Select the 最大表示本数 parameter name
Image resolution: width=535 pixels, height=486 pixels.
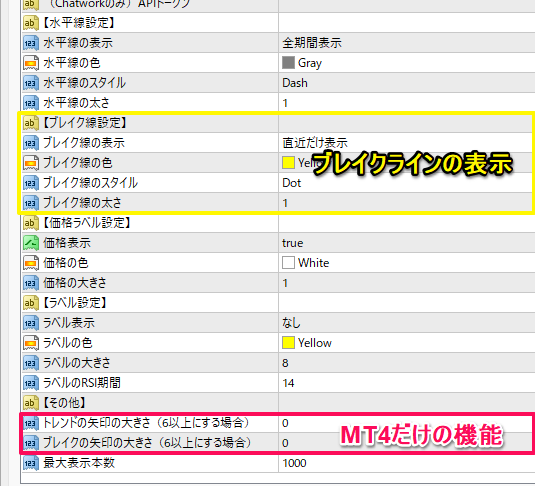(x=79, y=463)
